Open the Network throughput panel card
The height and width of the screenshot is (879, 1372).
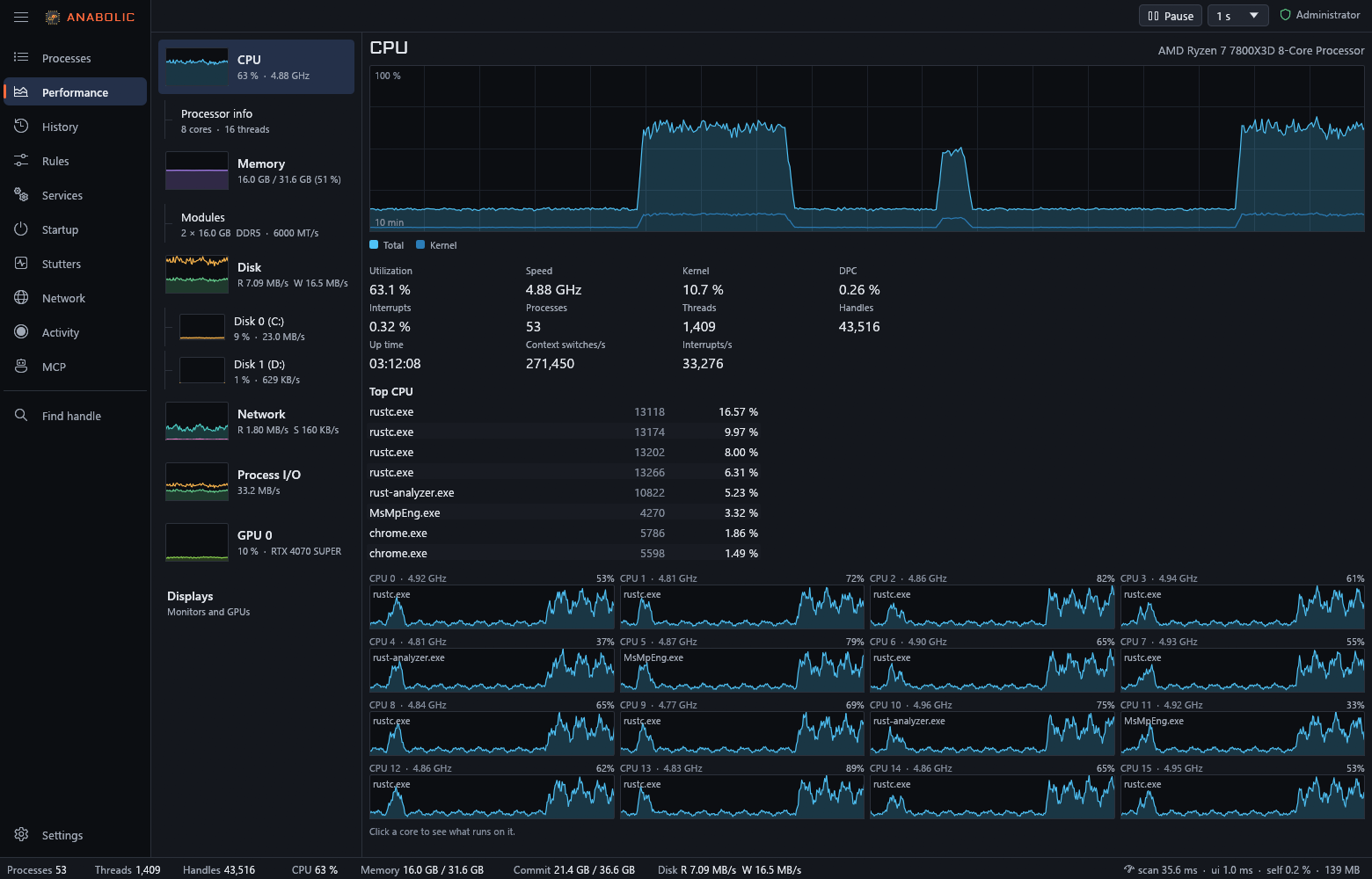[x=256, y=421]
